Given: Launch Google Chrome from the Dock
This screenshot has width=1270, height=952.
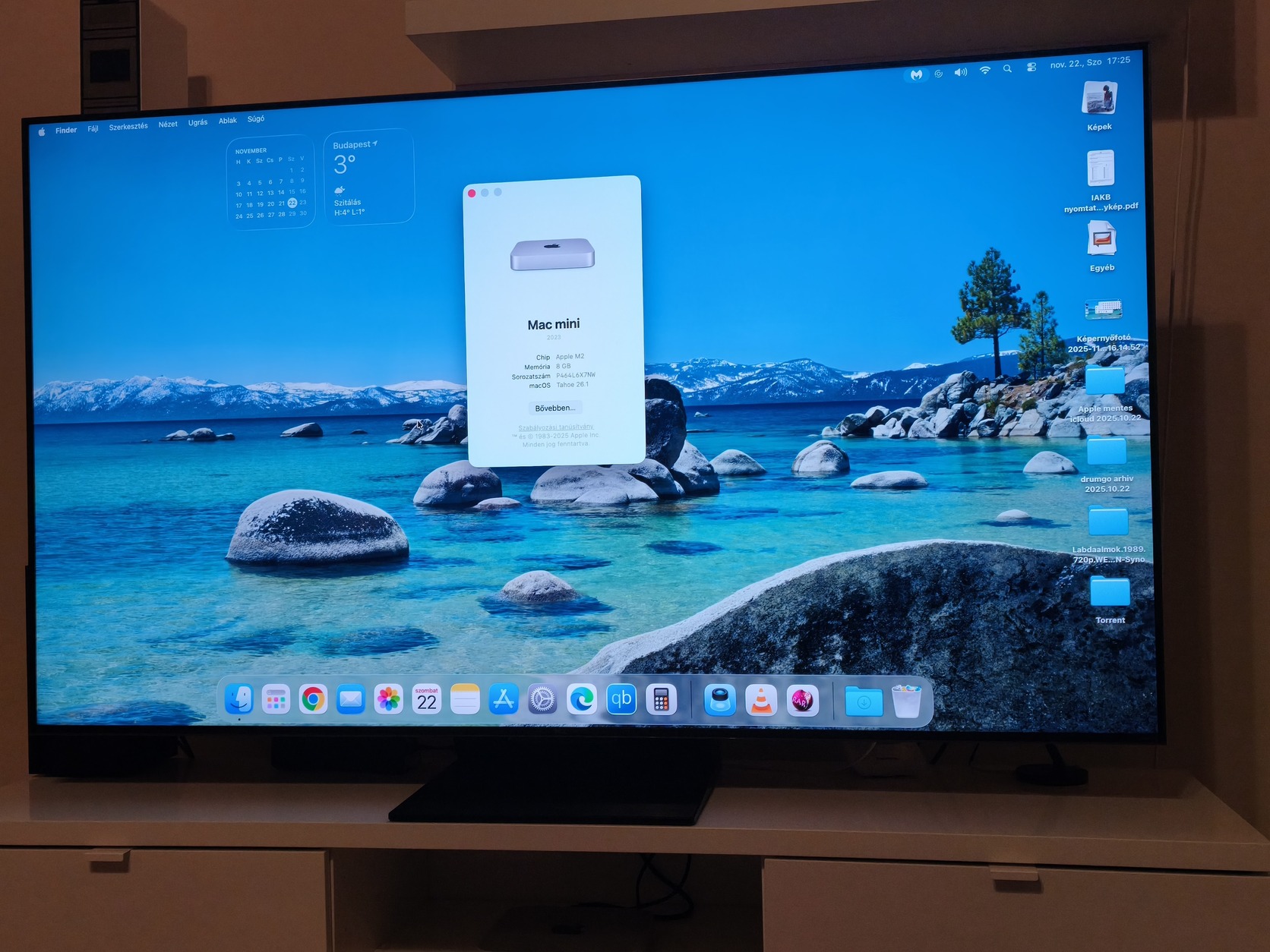Looking at the screenshot, I should (313, 699).
